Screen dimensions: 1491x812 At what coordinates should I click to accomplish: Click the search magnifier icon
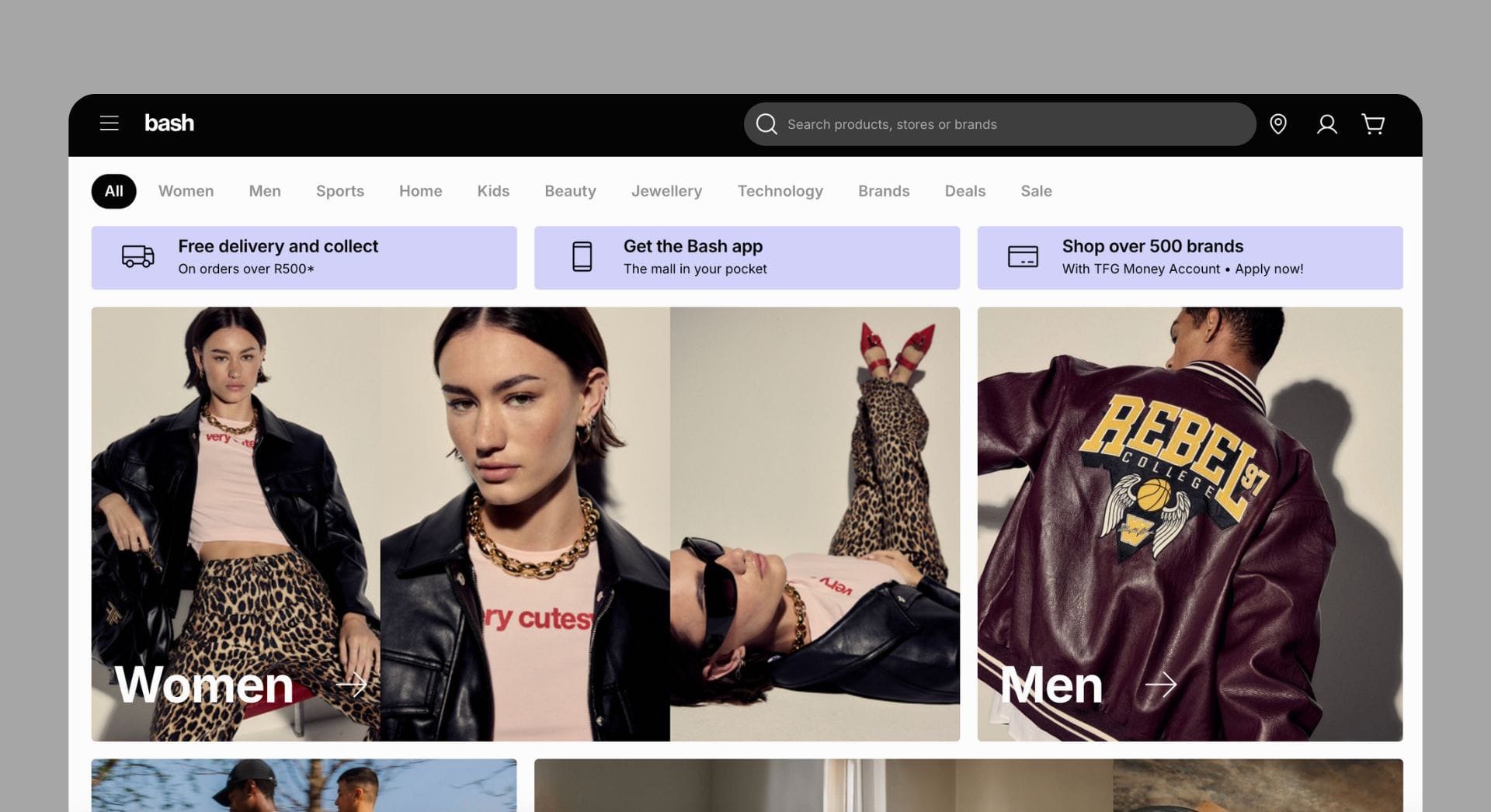[x=766, y=123]
